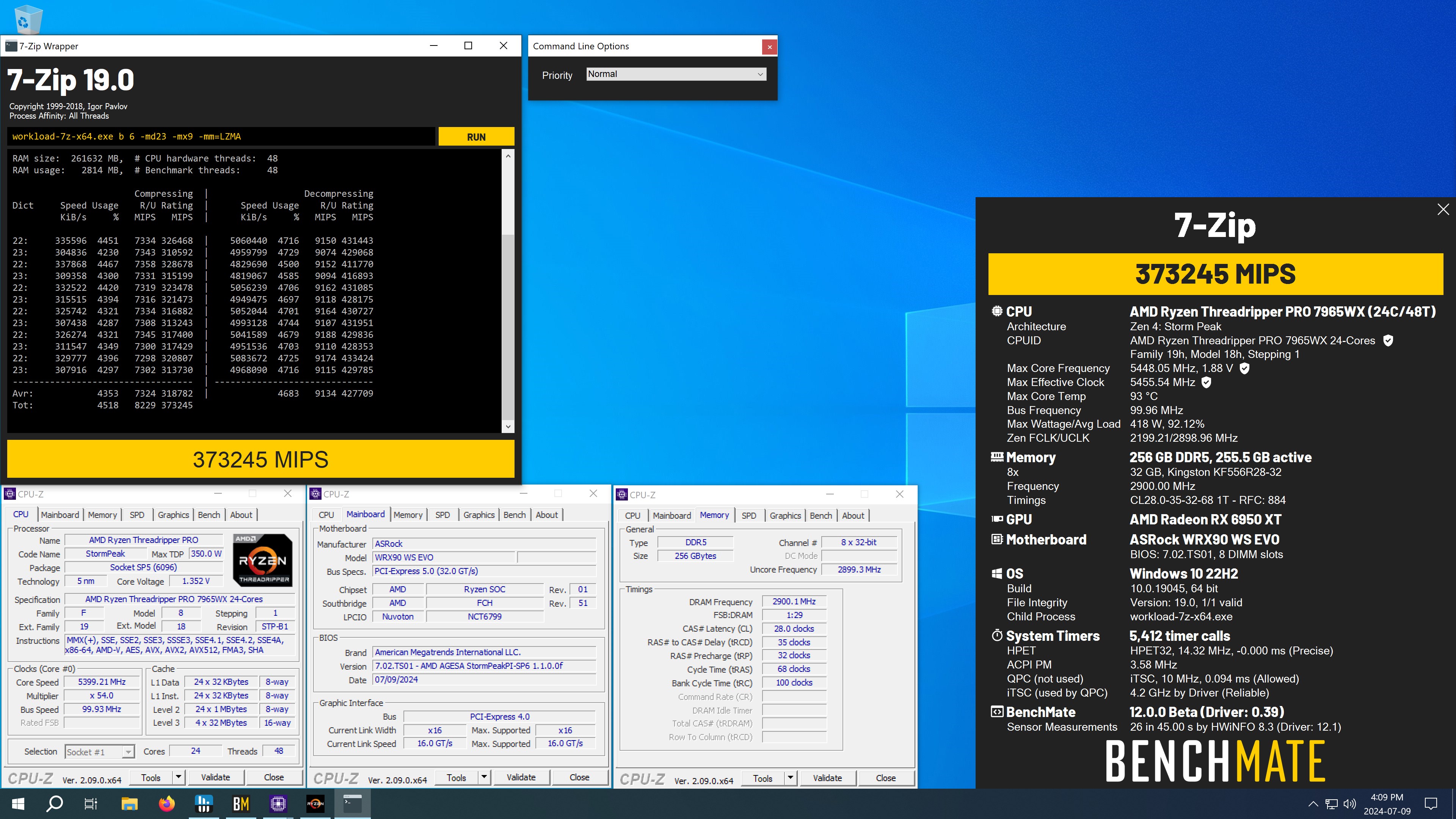Screen dimensions: 1456x819
Task: Open the Socket #1 selection dropdown
Action: point(99,752)
